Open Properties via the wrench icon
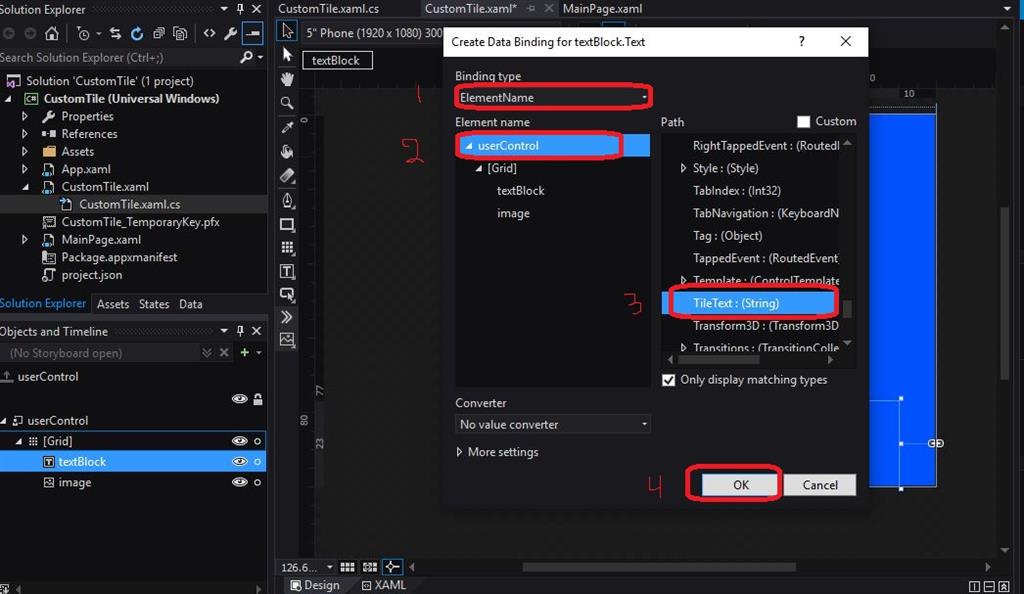The height and width of the screenshot is (594, 1024). tap(231, 33)
